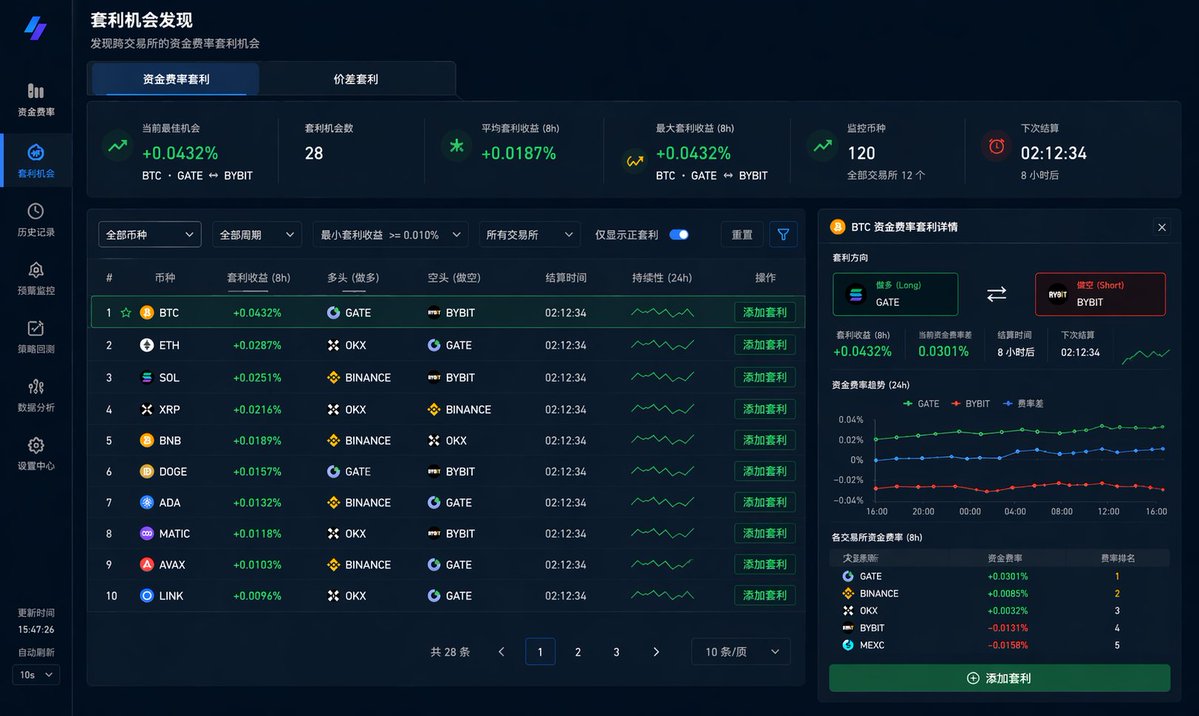Open the 10s auto refresh dropdown

tap(36, 675)
